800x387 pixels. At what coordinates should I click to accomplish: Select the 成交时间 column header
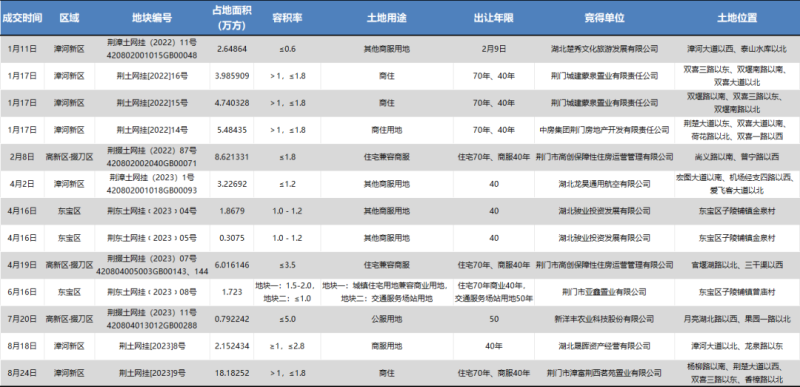pos(22,17)
